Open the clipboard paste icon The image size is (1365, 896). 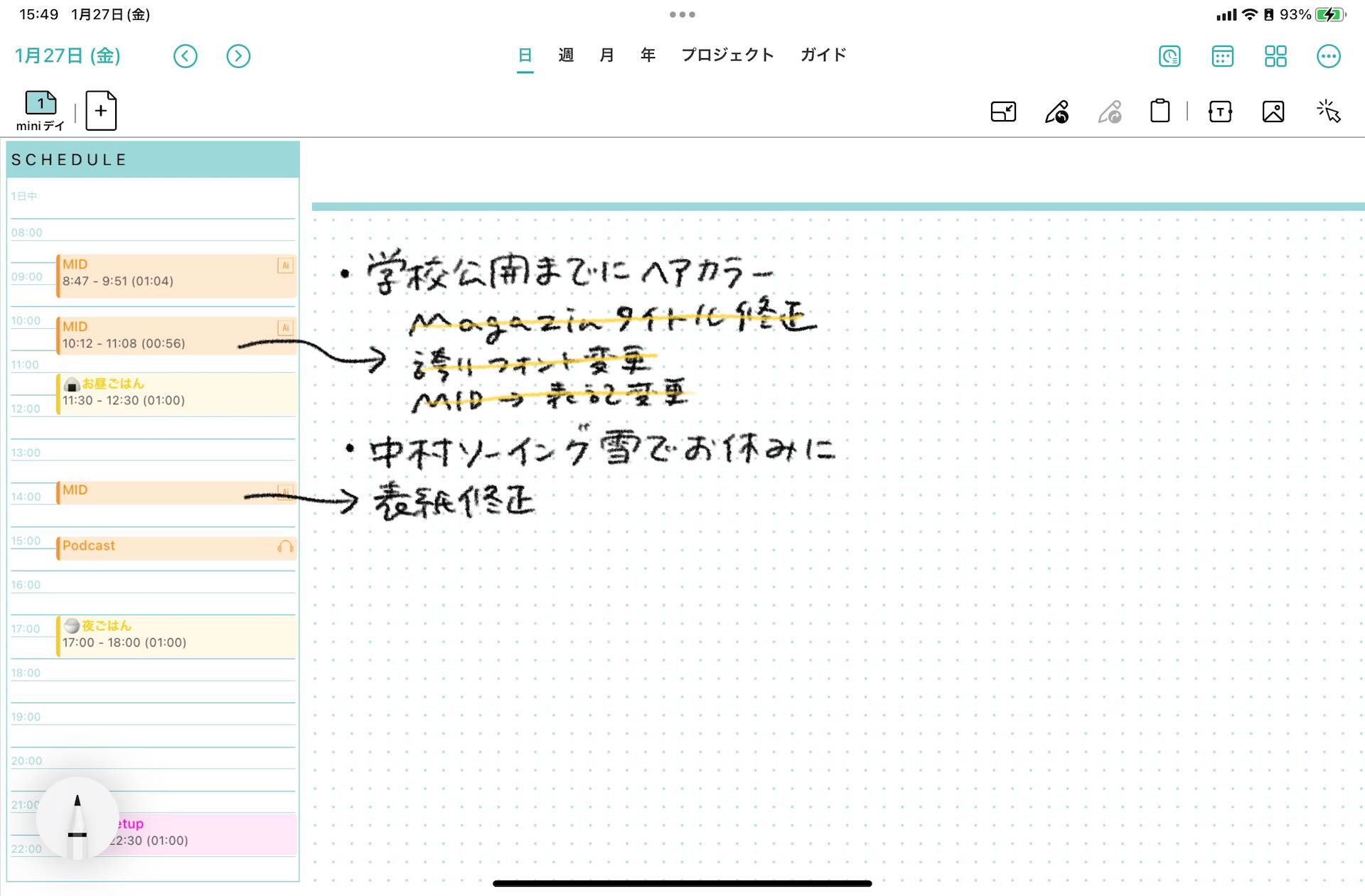1160,111
